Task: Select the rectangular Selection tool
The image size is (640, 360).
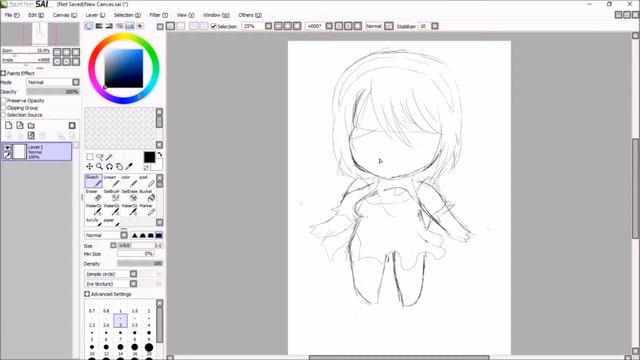Action: 89,157
